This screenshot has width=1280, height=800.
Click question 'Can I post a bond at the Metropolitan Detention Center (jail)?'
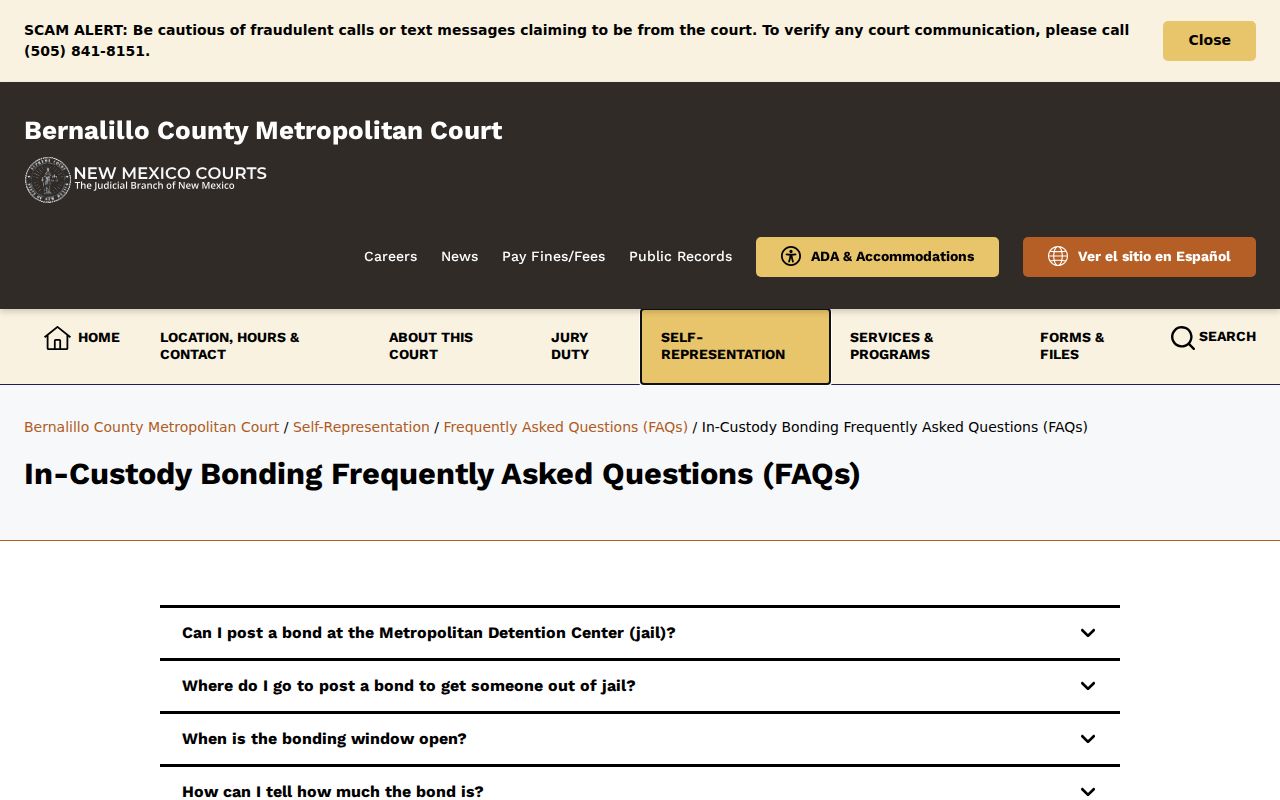[429, 633]
